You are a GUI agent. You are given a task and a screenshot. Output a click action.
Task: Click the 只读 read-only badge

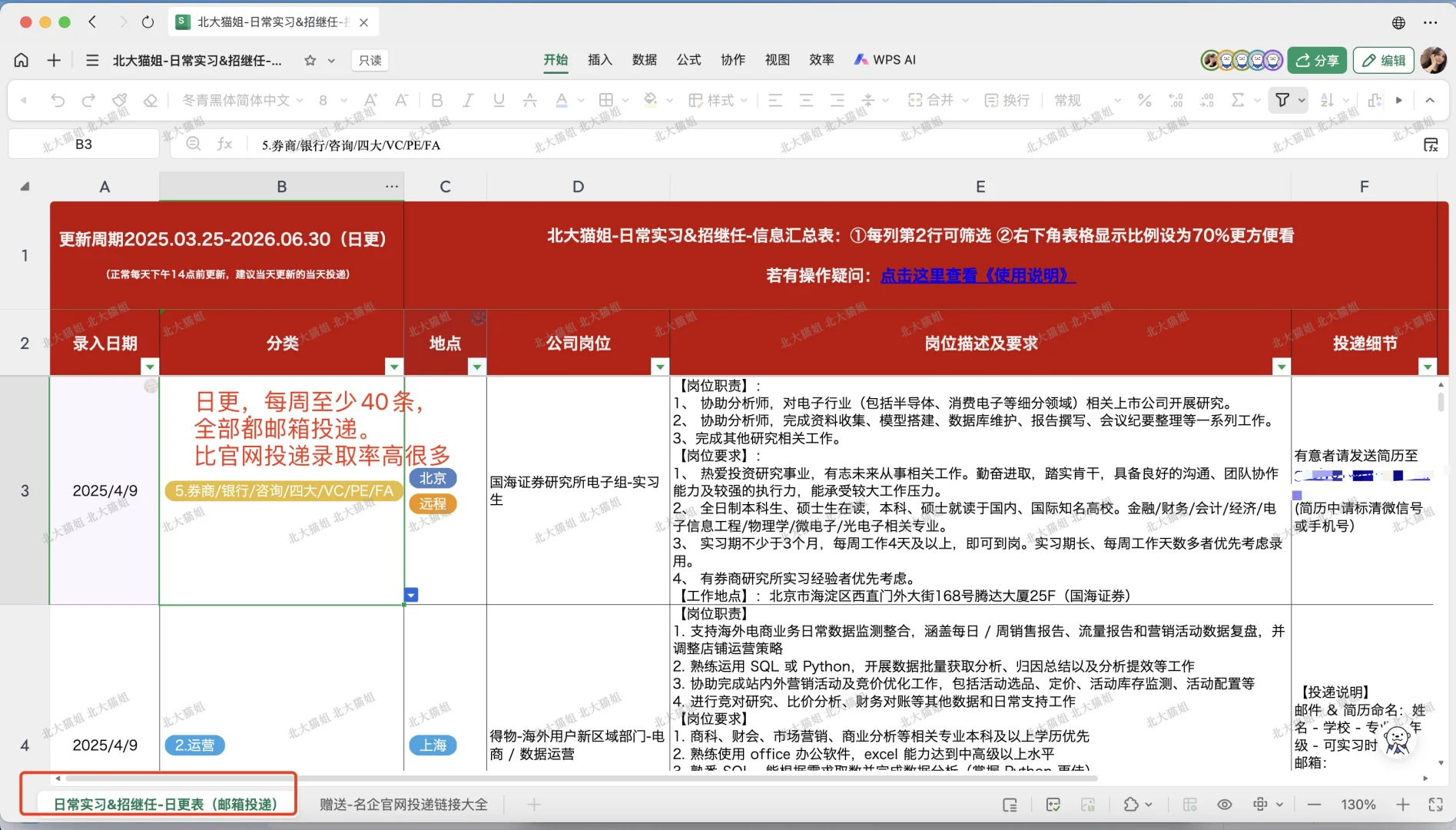370,60
